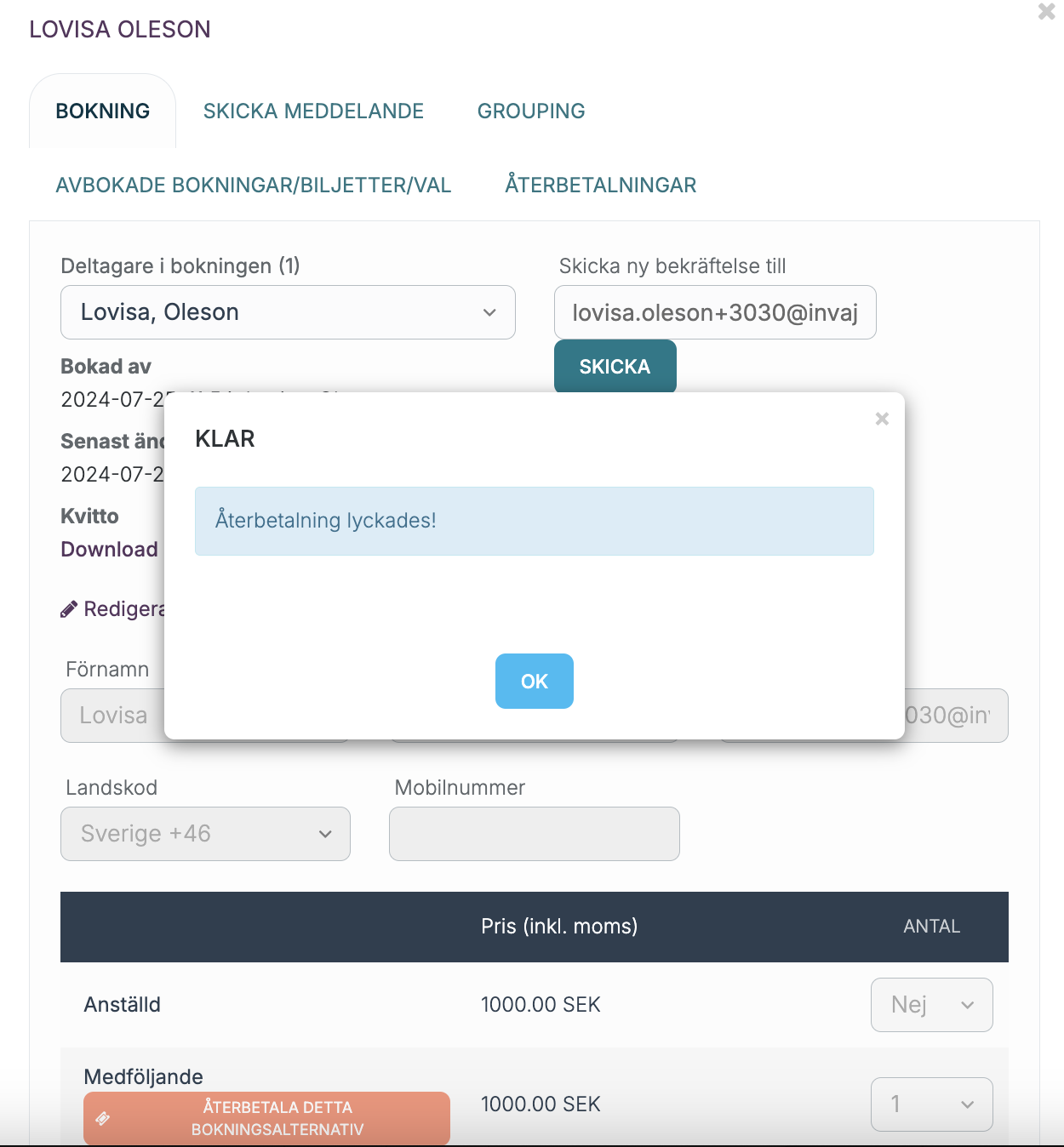Image resolution: width=1064 pixels, height=1147 pixels.
Task: Close the KLAR dialog with the X icon
Action: pos(882,419)
